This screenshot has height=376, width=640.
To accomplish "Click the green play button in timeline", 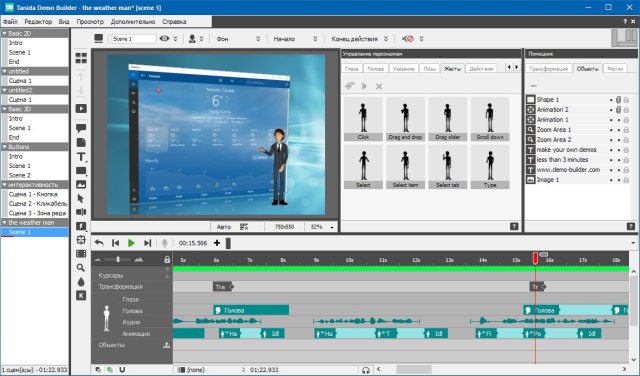I will tap(131, 243).
